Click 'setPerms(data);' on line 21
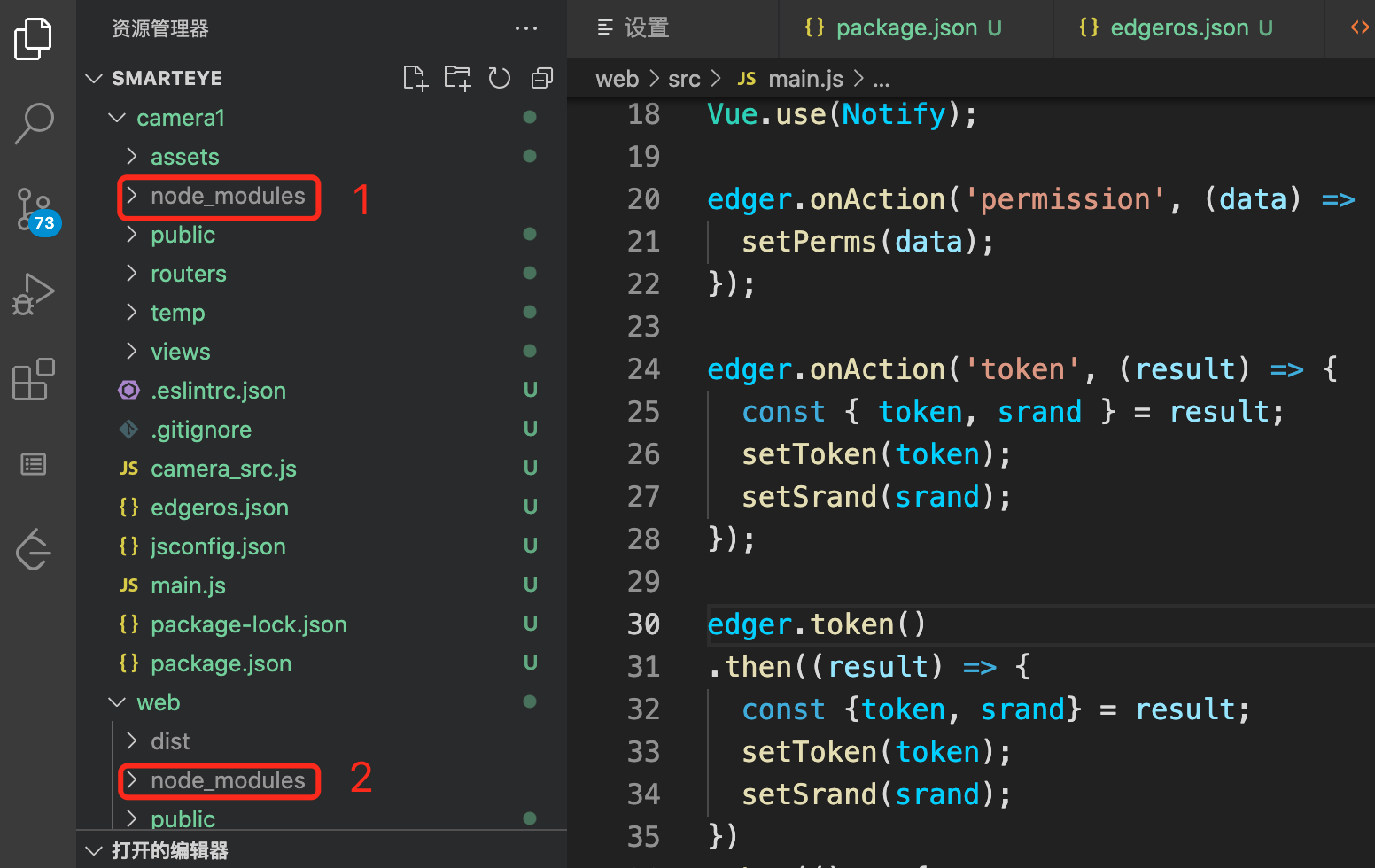The image size is (1375, 868). tap(867, 242)
